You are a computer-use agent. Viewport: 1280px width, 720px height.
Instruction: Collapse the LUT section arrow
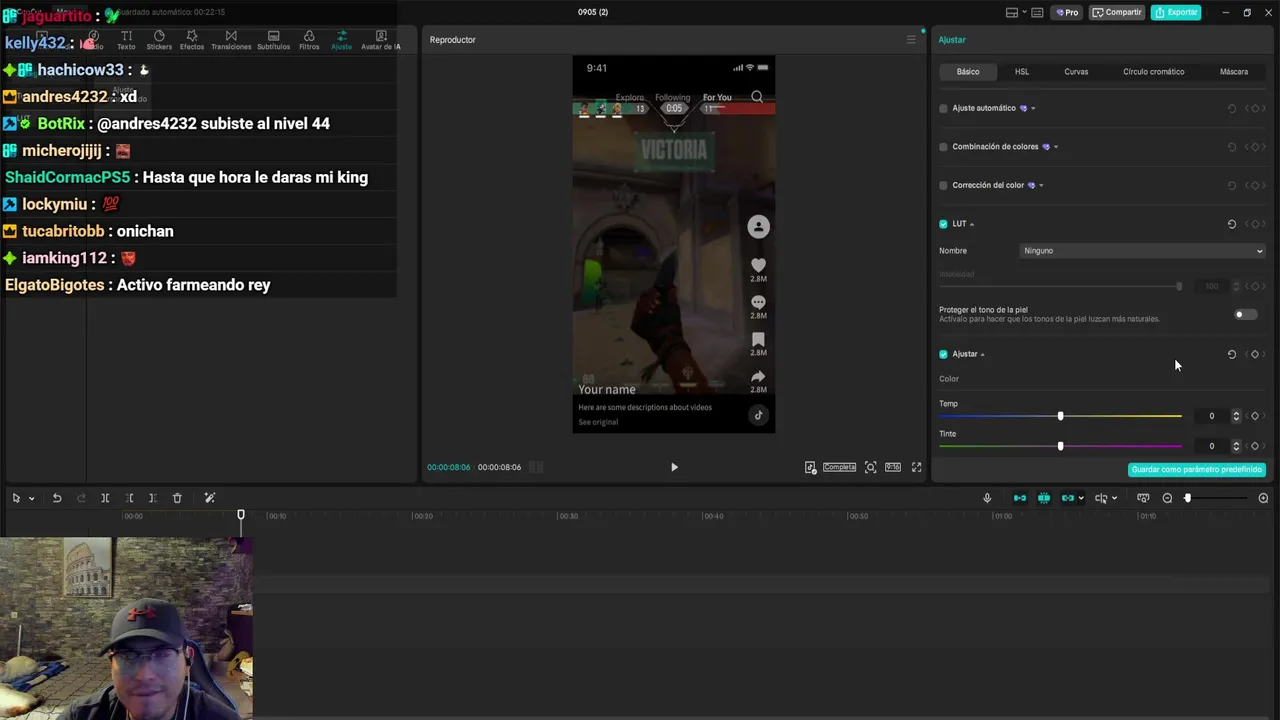pos(972,224)
